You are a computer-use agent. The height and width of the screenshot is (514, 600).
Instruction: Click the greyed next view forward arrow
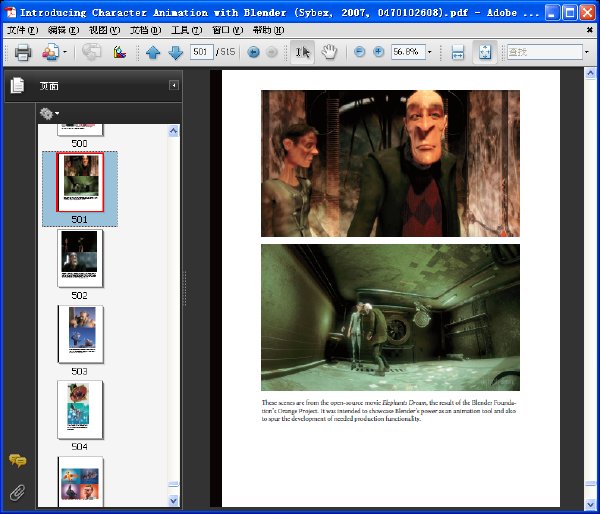[x=272, y=52]
